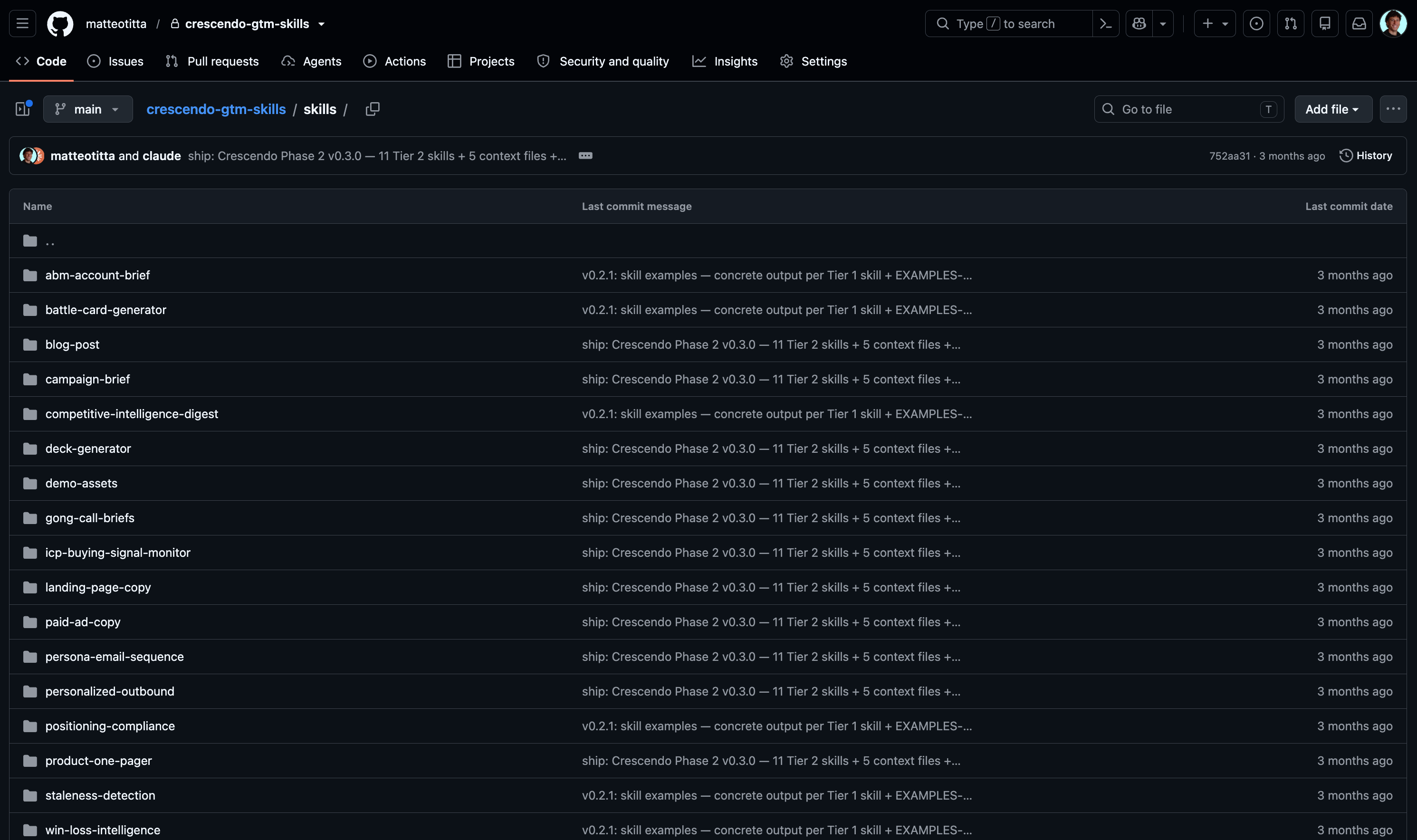Open the repositories icon in the header
This screenshot has width=1417, height=840.
[1325, 24]
